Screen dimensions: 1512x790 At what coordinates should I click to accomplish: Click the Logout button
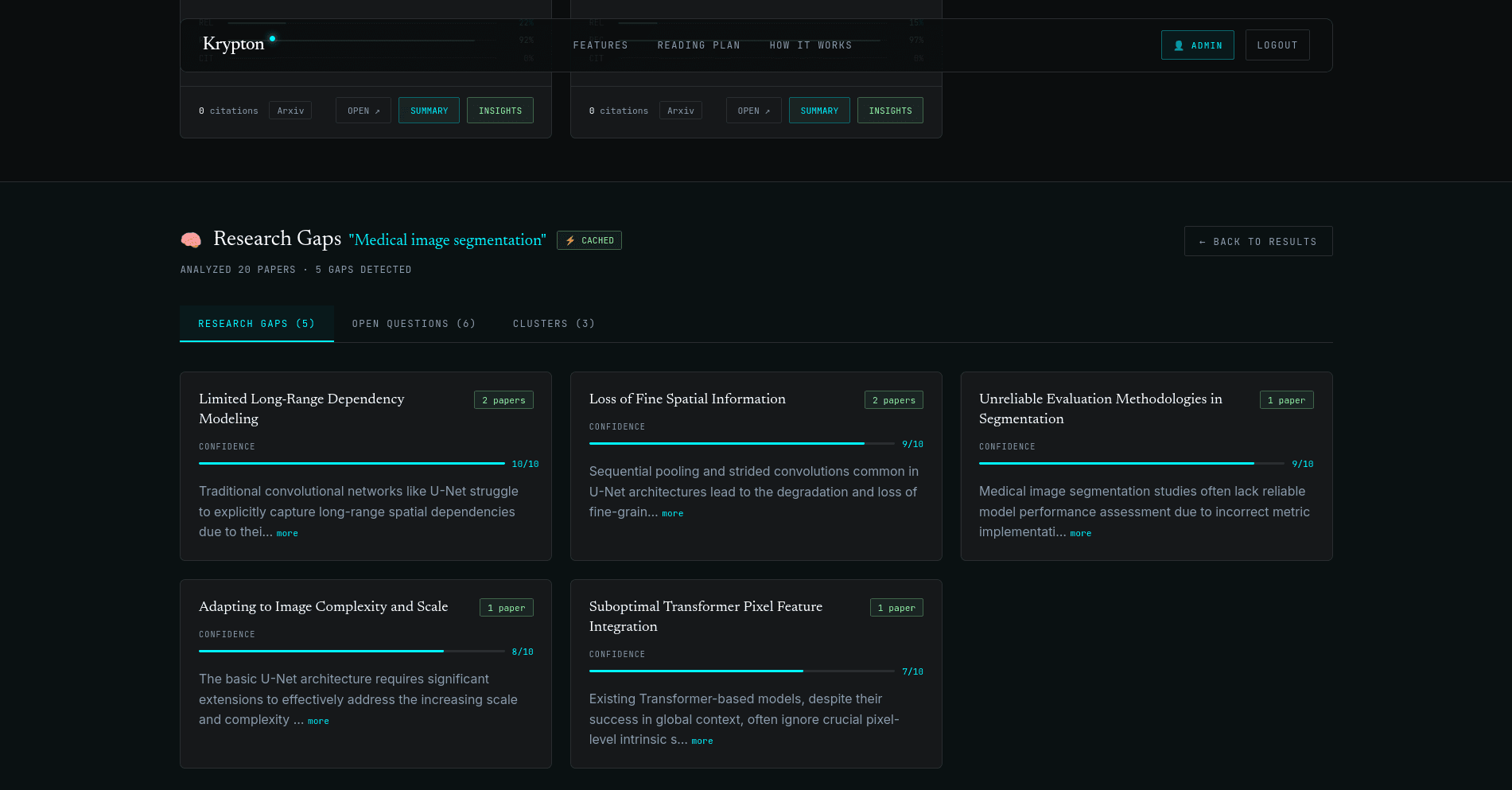tap(1277, 45)
